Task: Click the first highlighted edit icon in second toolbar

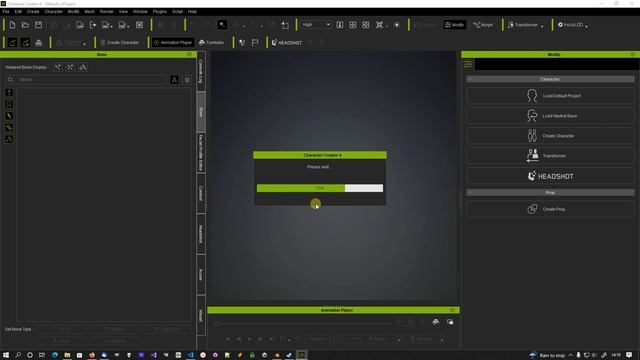Action: coord(12,42)
